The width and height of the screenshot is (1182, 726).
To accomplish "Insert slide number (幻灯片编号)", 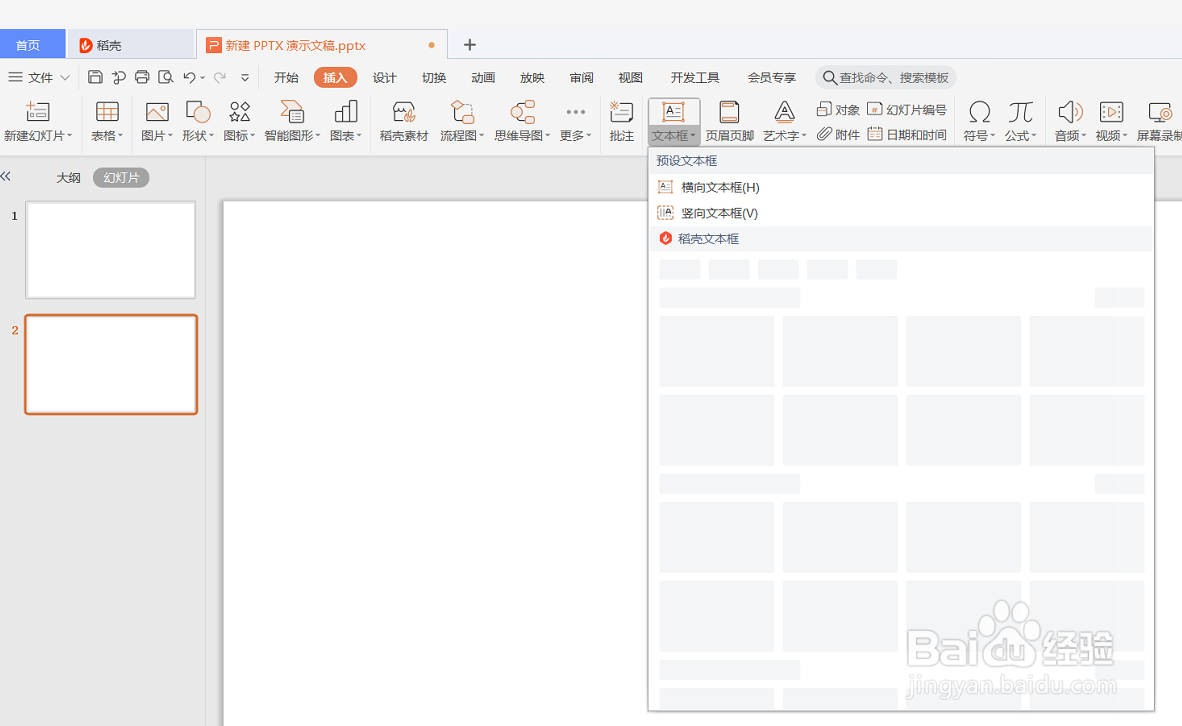I will coord(907,109).
